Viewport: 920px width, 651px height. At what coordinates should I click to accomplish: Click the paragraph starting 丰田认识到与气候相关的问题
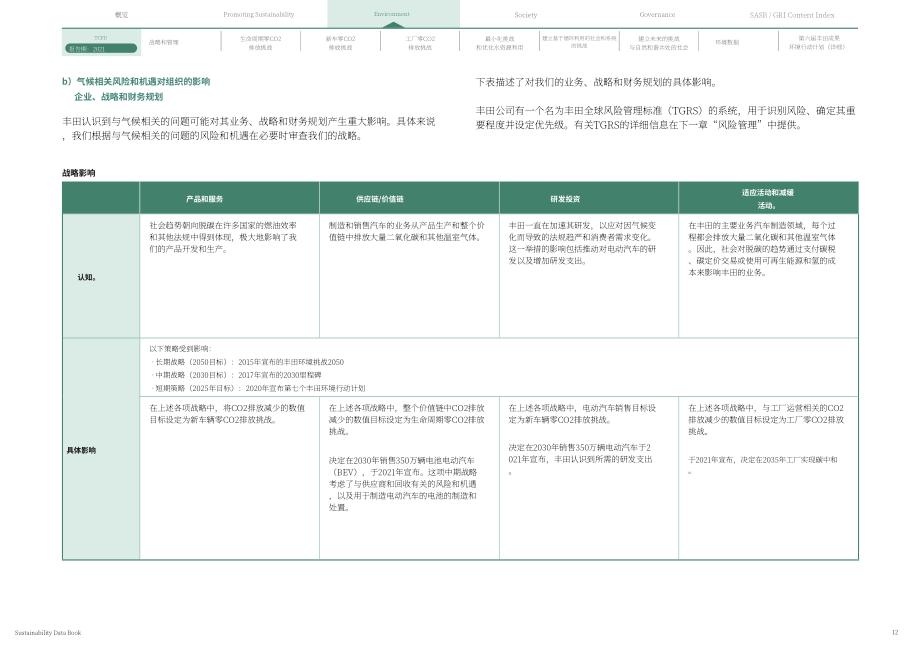tap(249, 128)
